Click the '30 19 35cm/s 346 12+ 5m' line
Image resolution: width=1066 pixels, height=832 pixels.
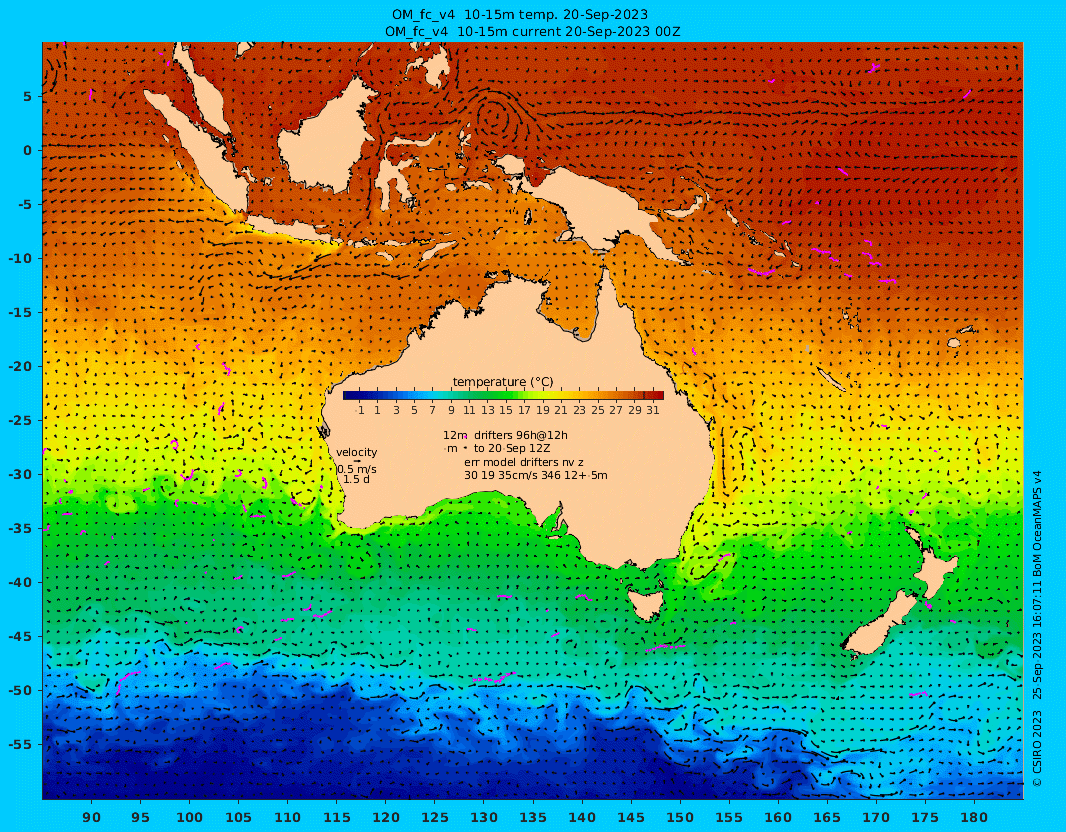(x=536, y=475)
